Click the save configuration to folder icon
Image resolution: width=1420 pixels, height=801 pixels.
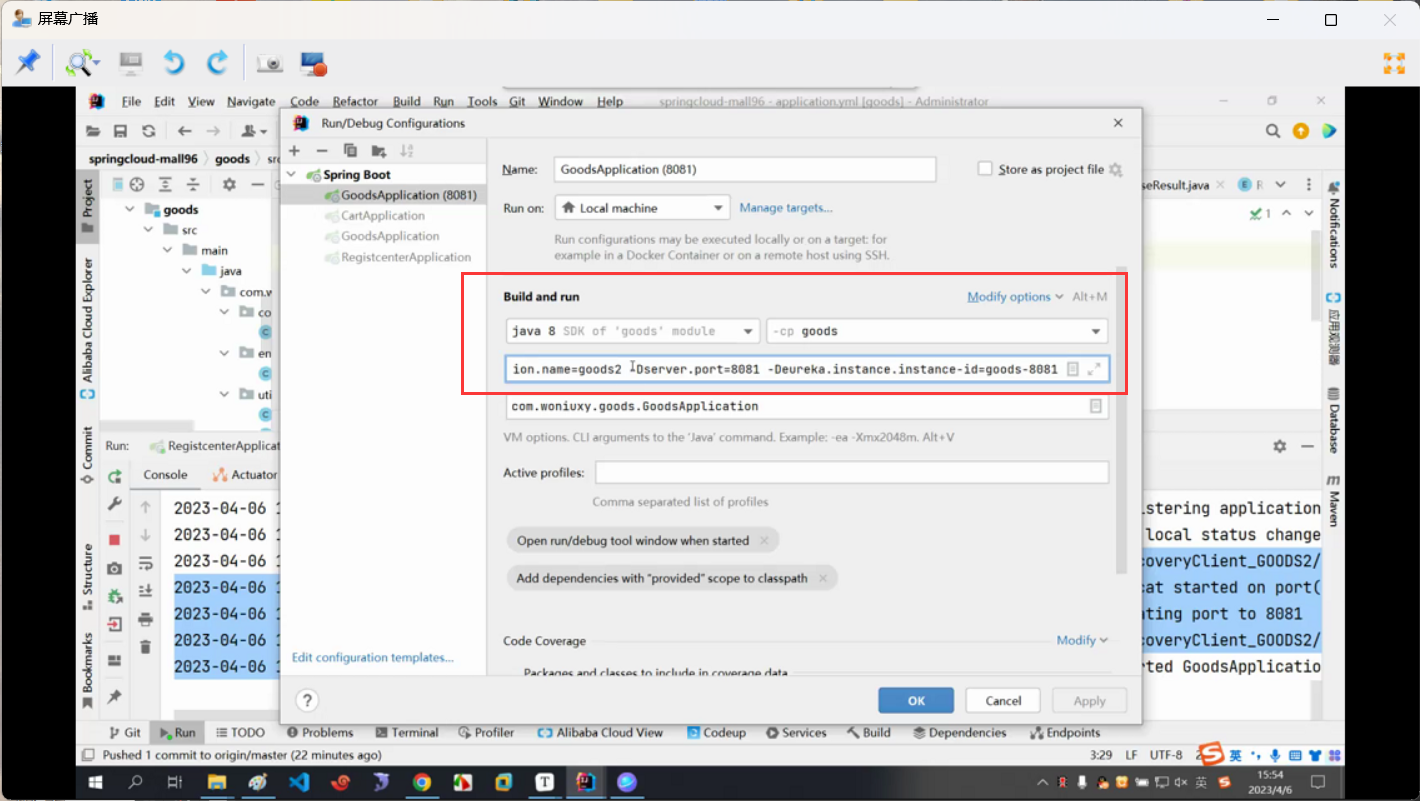(378, 151)
